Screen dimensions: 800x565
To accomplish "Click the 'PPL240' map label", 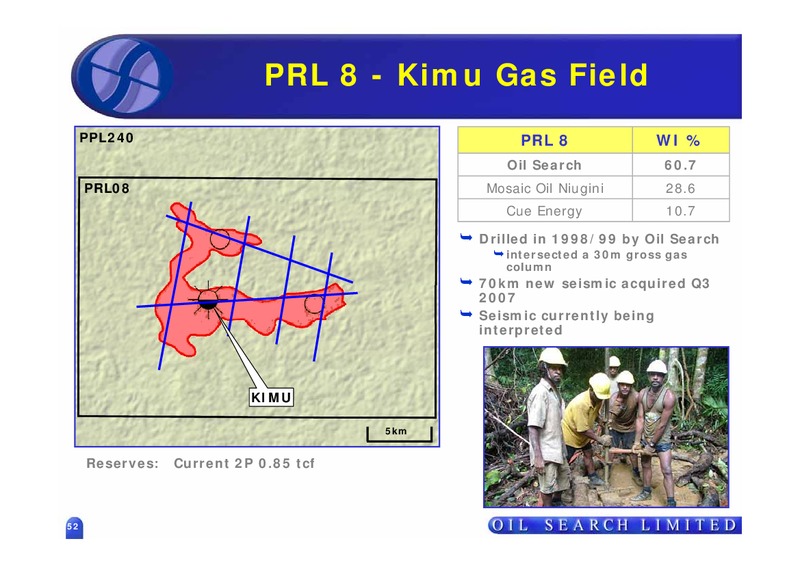I will [107, 138].
